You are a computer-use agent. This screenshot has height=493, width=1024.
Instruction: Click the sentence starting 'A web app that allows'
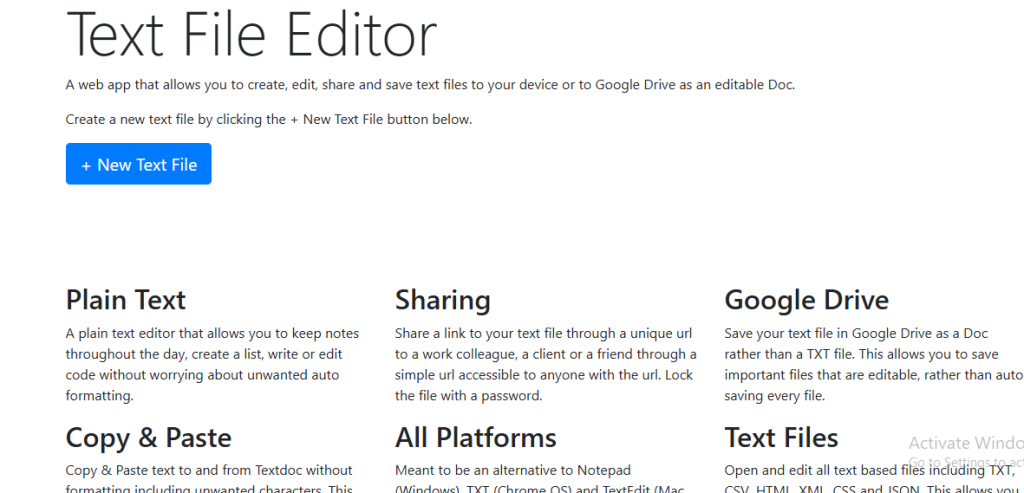click(x=430, y=84)
